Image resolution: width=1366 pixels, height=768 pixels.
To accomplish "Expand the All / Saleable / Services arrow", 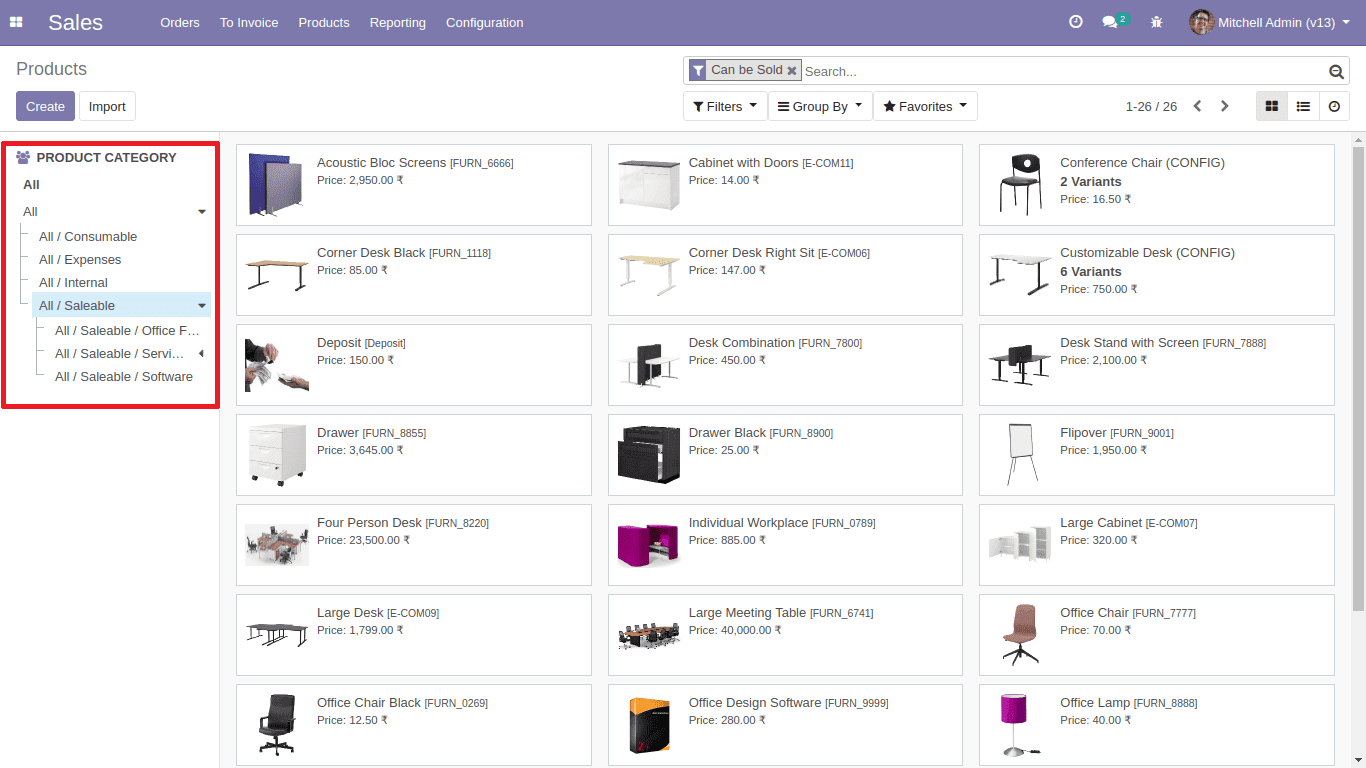I will coord(201,353).
